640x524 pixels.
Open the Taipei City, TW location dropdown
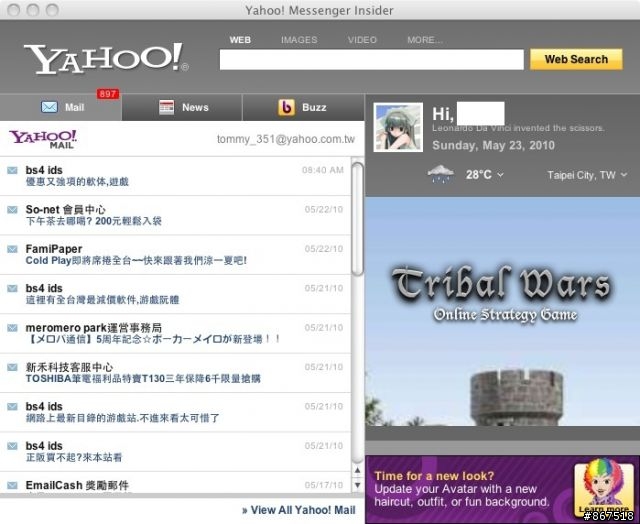[587, 175]
